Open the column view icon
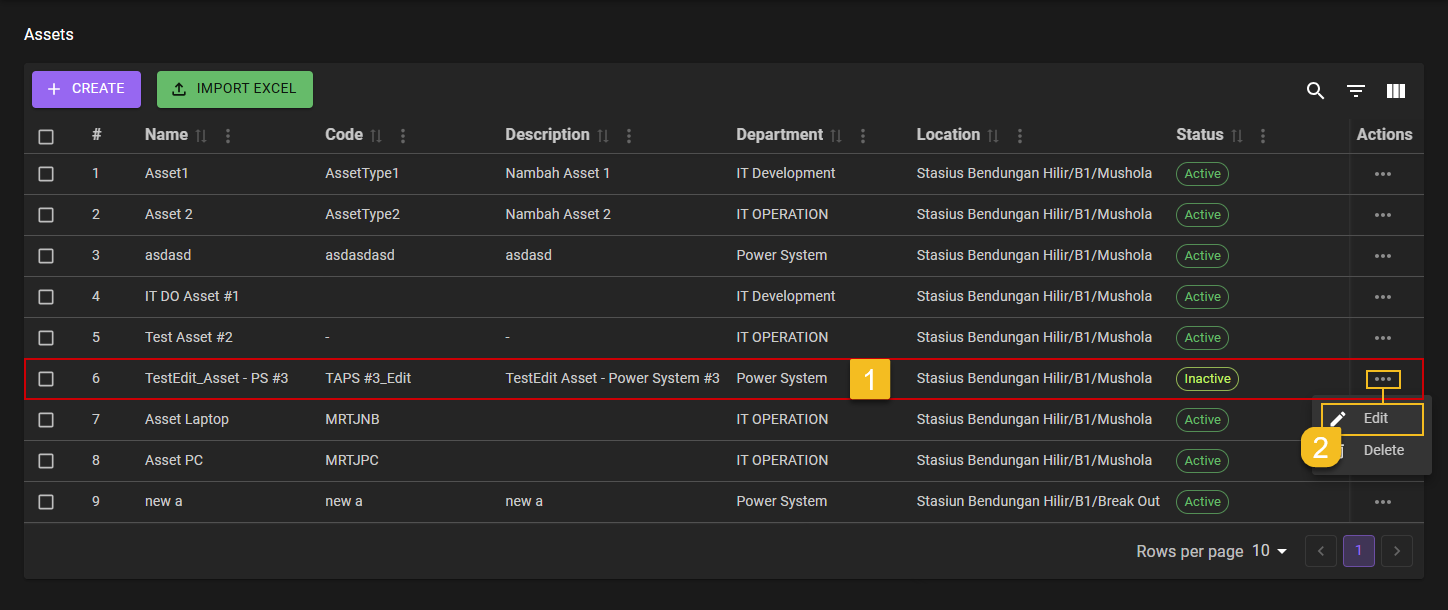The width and height of the screenshot is (1448, 610). click(x=1396, y=91)
